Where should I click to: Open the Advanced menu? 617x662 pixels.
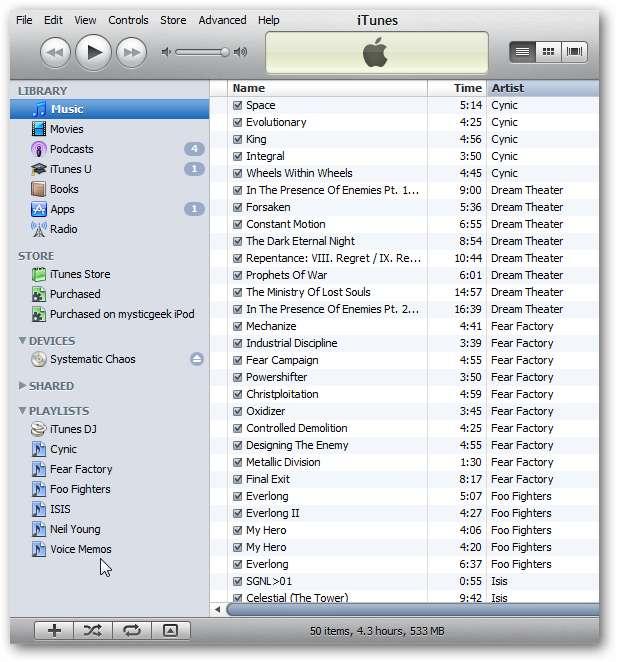[x=222, y=20]
